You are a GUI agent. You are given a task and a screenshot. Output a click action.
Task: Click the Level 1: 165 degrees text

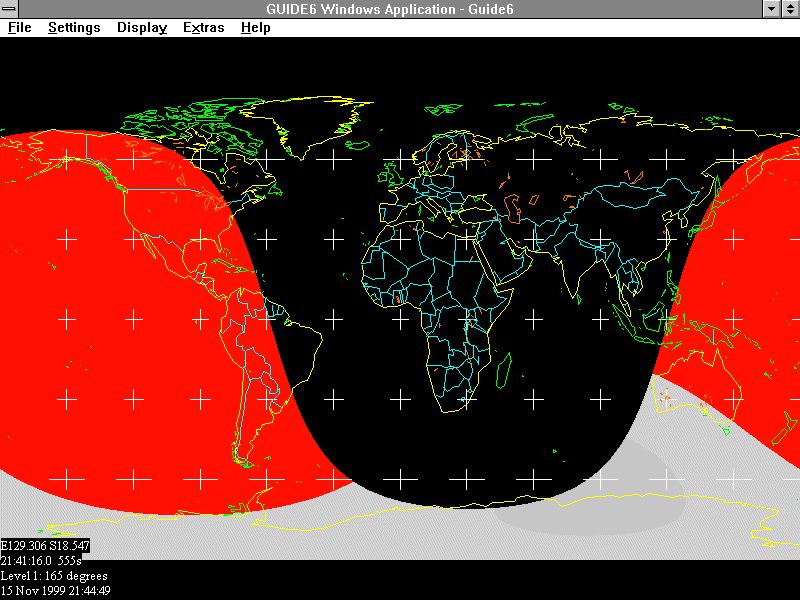(54, 576)
